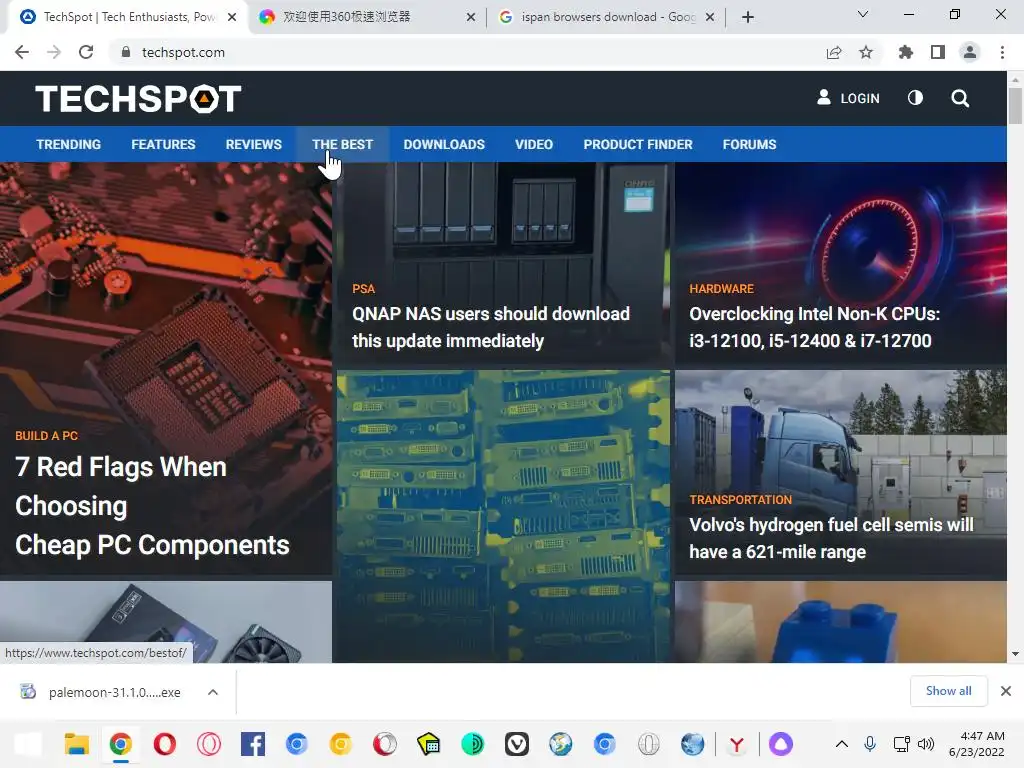Open the Overclocking Intel Non-K CPUs article

814,327
